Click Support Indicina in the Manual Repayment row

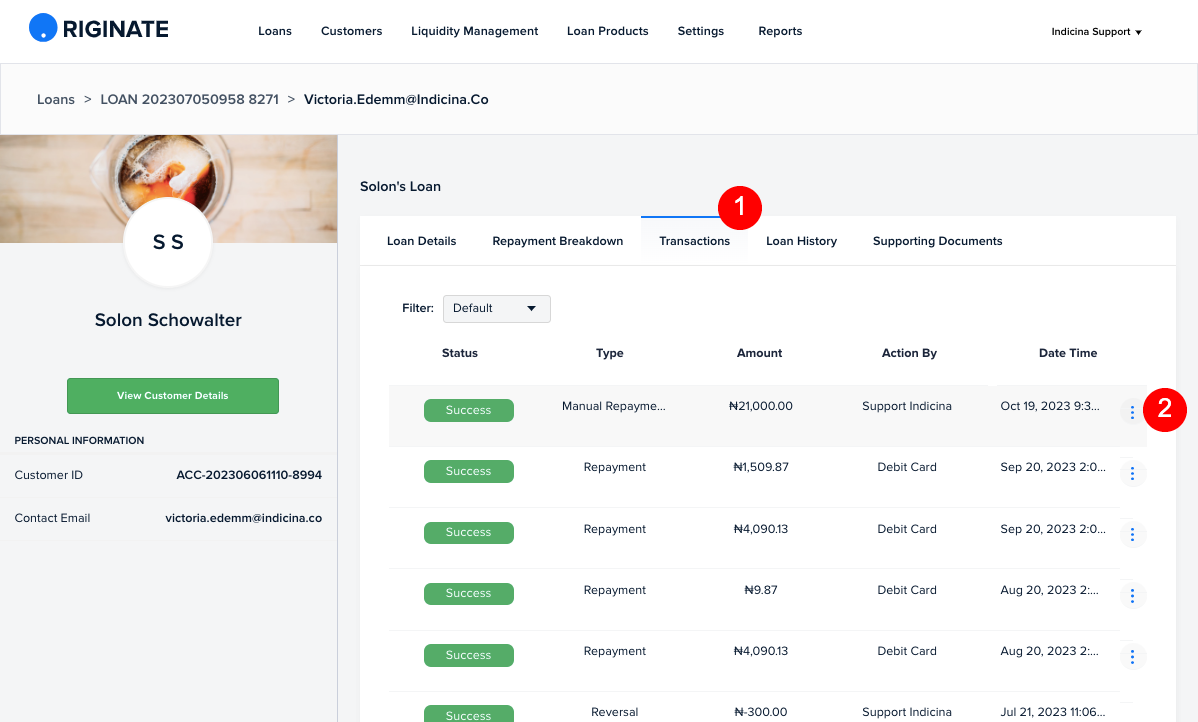907,406
